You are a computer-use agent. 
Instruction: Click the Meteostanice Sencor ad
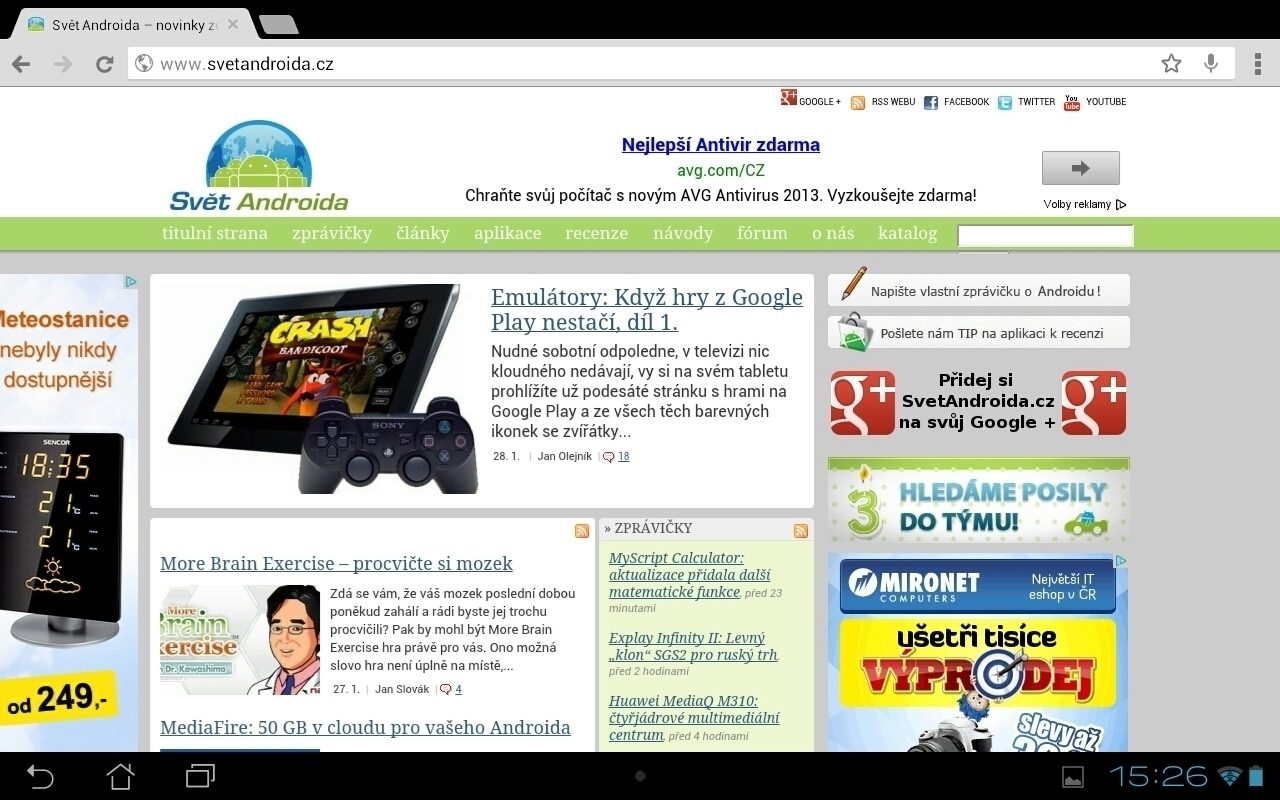click(68, 512)
